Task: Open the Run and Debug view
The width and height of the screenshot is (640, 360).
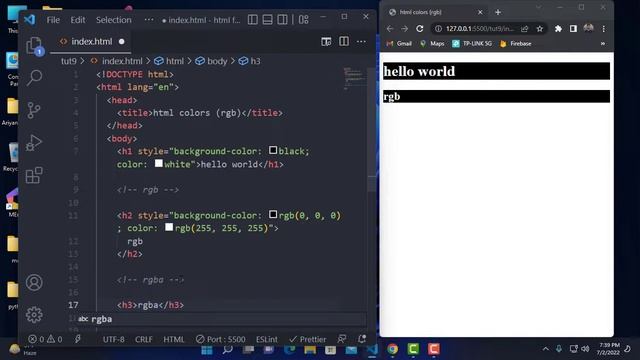Action: 34,143
